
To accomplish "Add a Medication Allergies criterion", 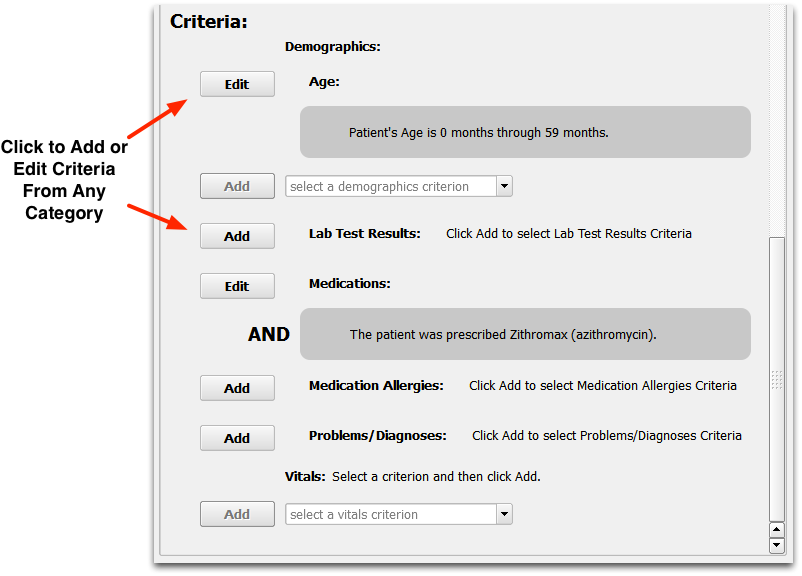I will 237,388.
